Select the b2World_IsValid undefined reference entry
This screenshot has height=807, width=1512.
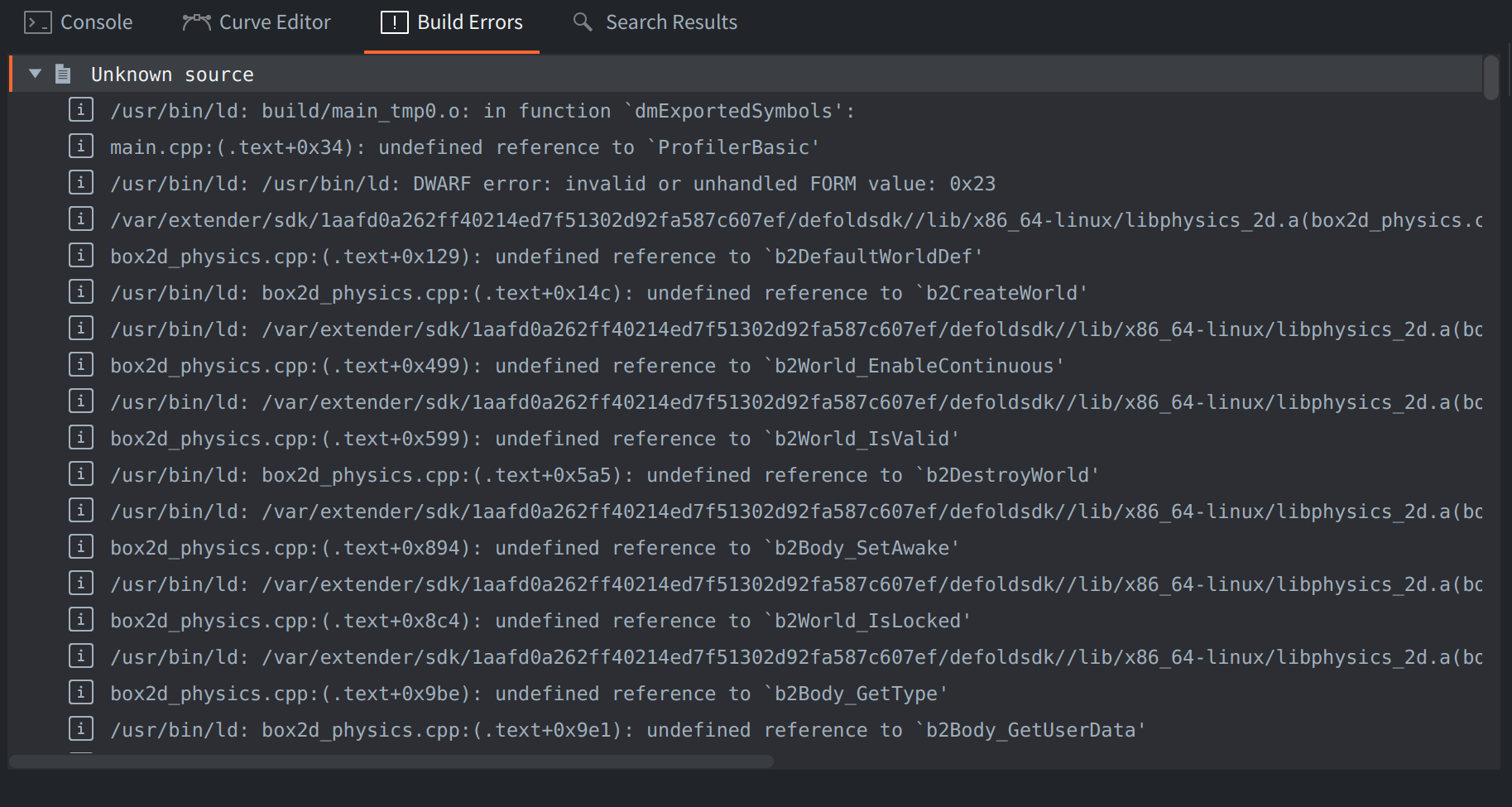point(534,439)
